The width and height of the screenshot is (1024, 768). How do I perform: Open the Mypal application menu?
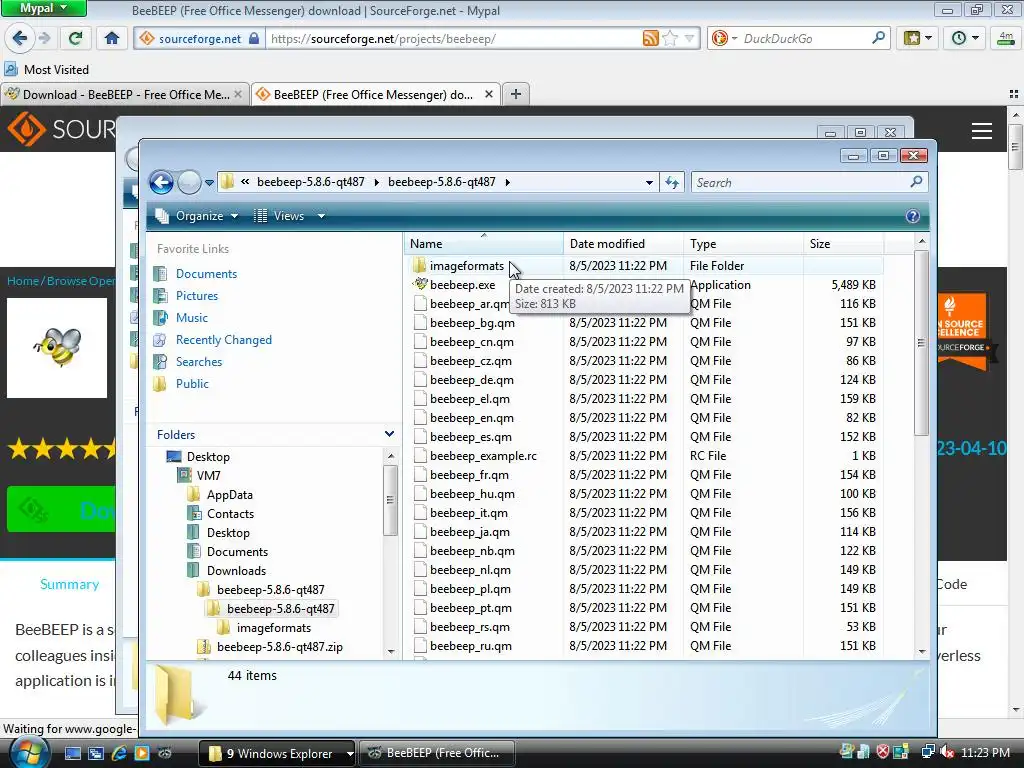tap(43, 8)
